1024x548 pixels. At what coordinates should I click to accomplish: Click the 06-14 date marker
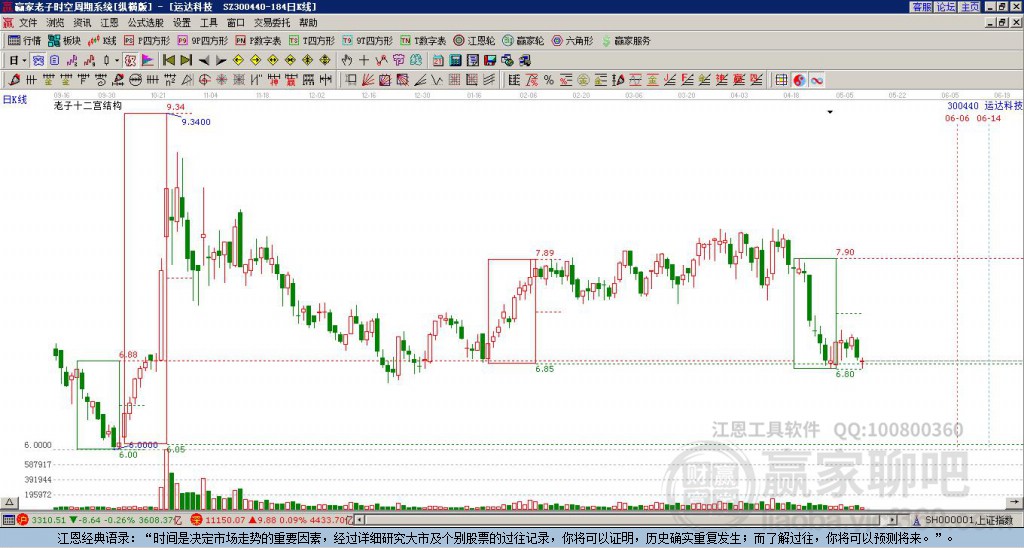click(989, 118)
